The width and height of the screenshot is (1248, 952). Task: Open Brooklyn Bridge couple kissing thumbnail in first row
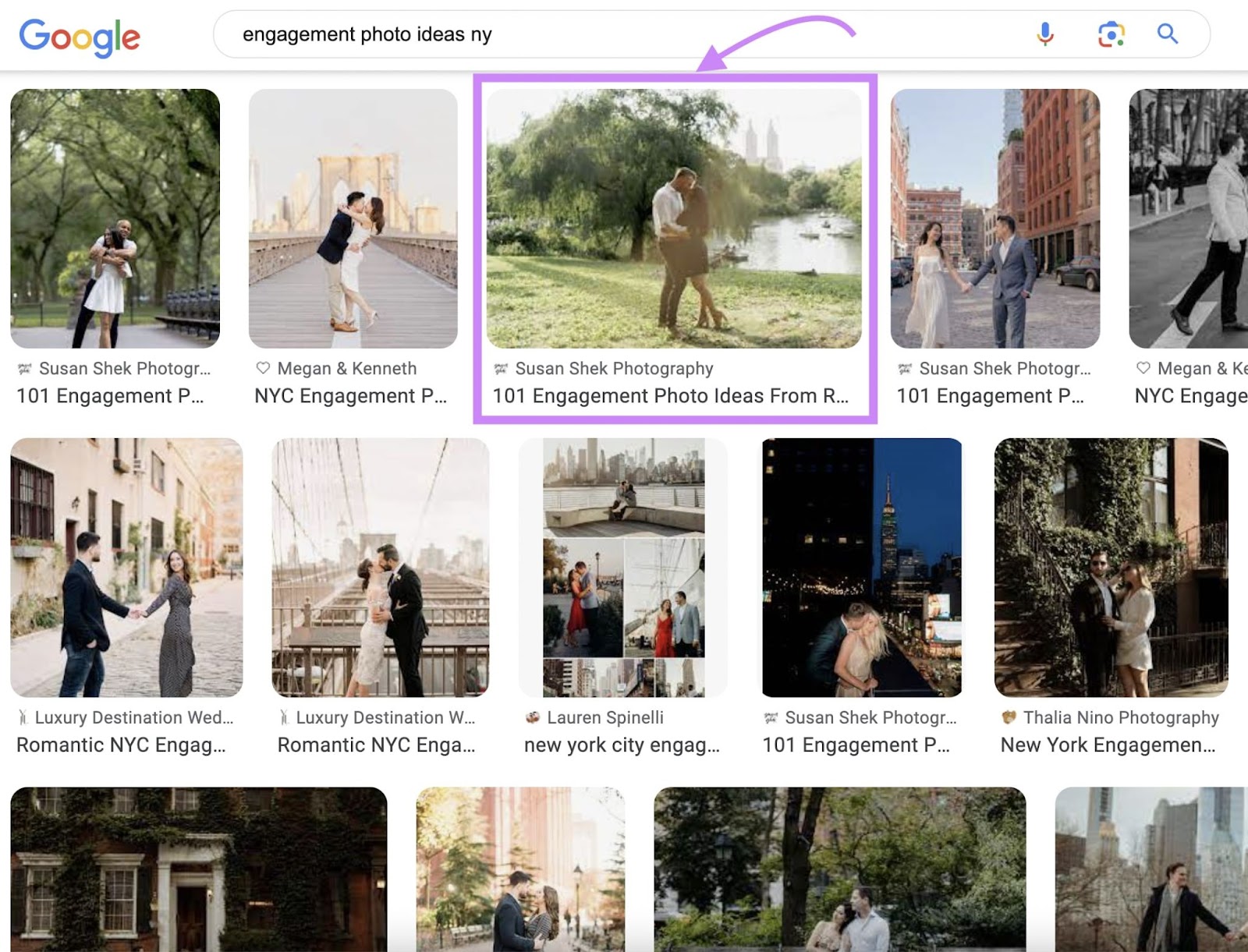tap(353, 218)
